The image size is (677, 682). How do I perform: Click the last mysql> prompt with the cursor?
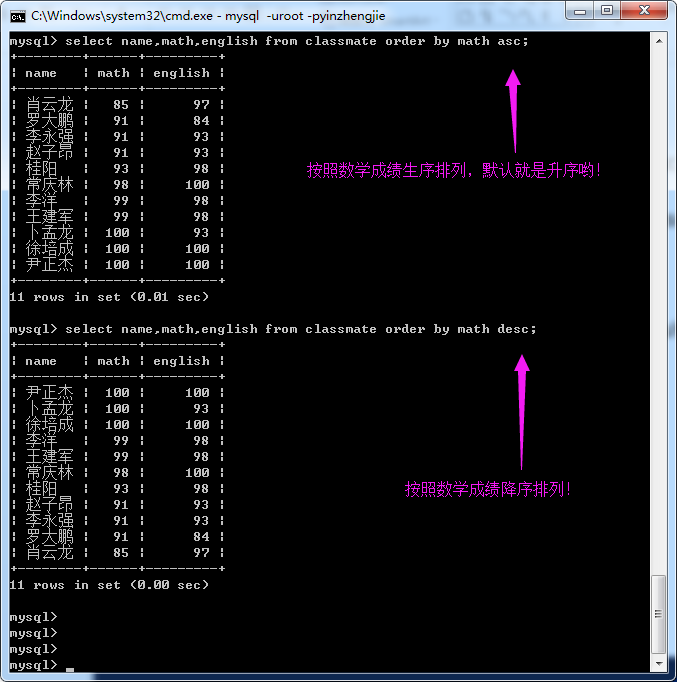[x=33, y=665]
